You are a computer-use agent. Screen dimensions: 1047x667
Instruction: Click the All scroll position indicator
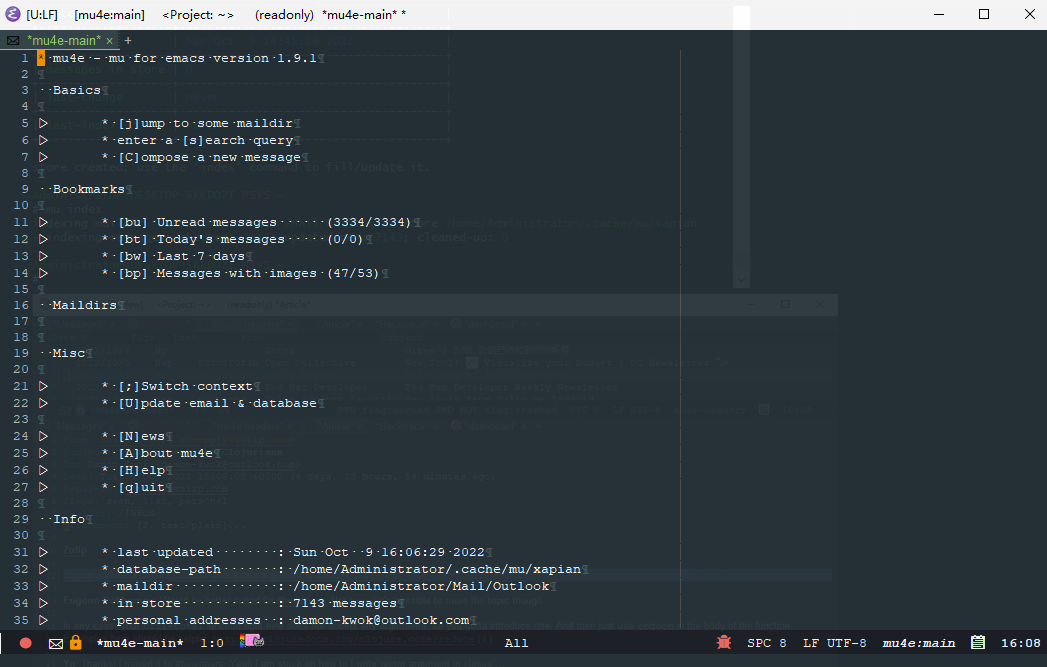(x=516, y=643)
